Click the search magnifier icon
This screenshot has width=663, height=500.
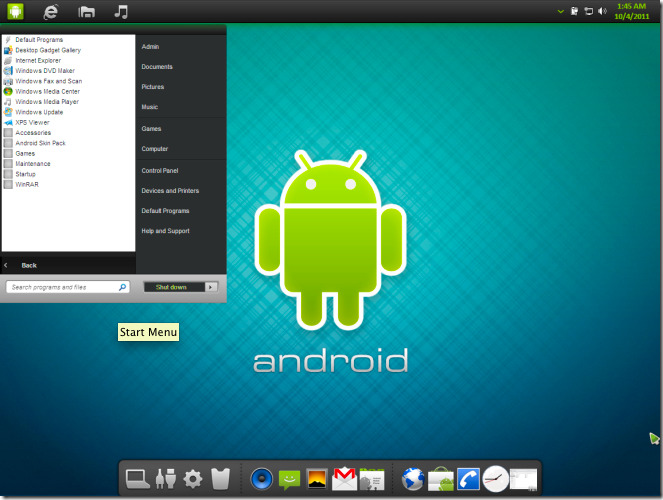pos(122,287)
